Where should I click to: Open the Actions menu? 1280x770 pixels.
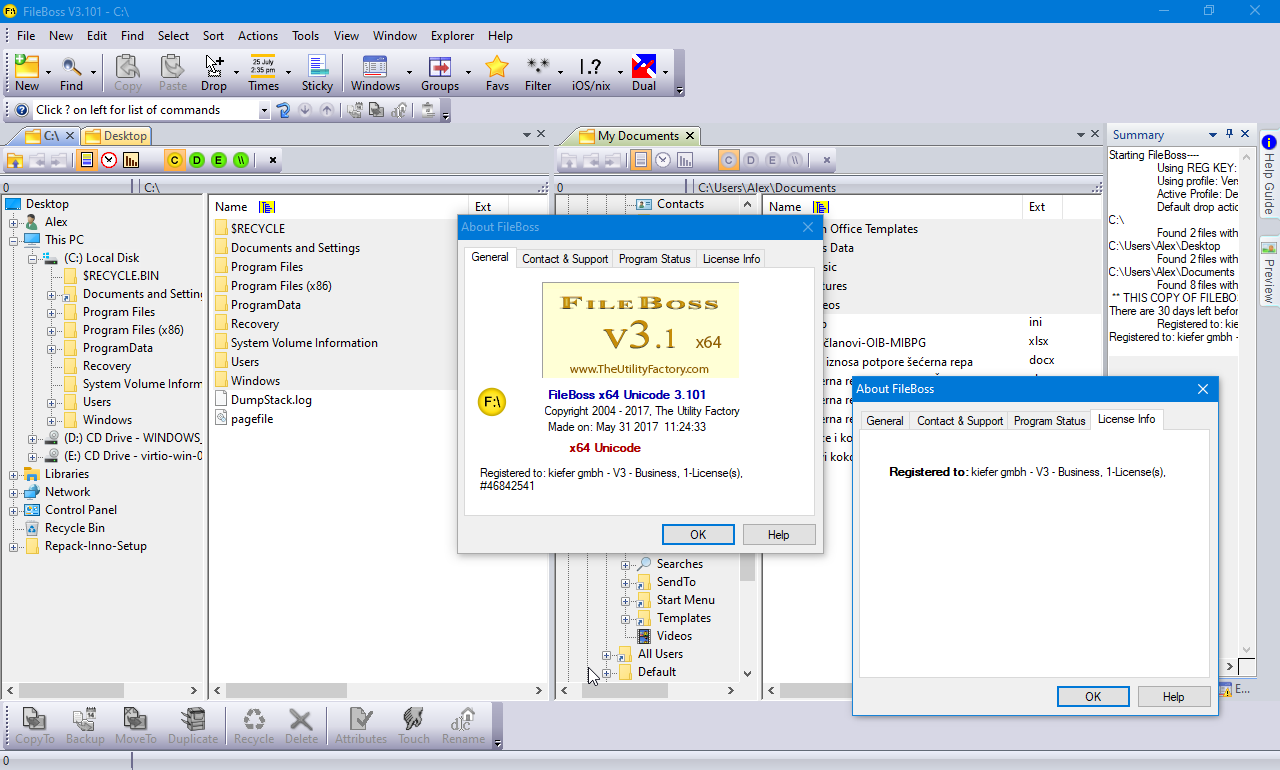point(258,35)
